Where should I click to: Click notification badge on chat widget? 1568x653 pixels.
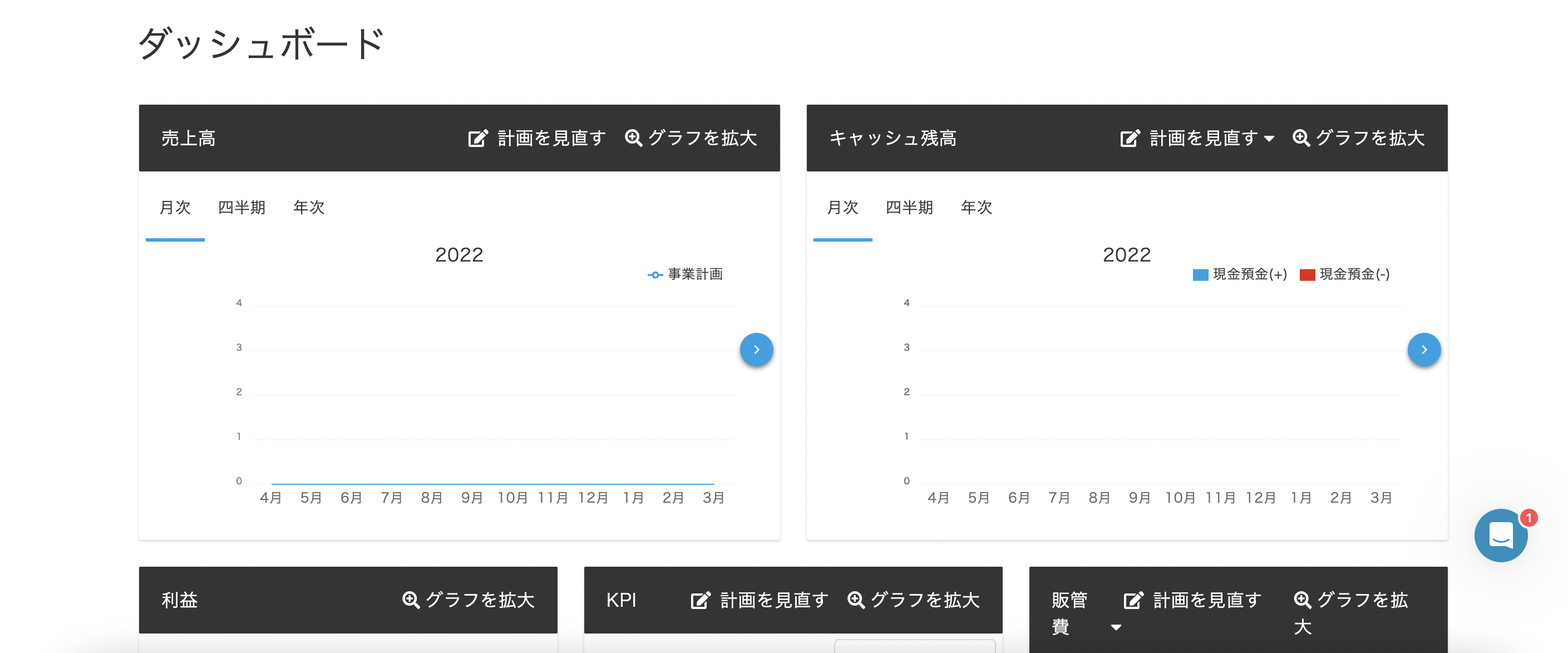[x=1528, y=518]
